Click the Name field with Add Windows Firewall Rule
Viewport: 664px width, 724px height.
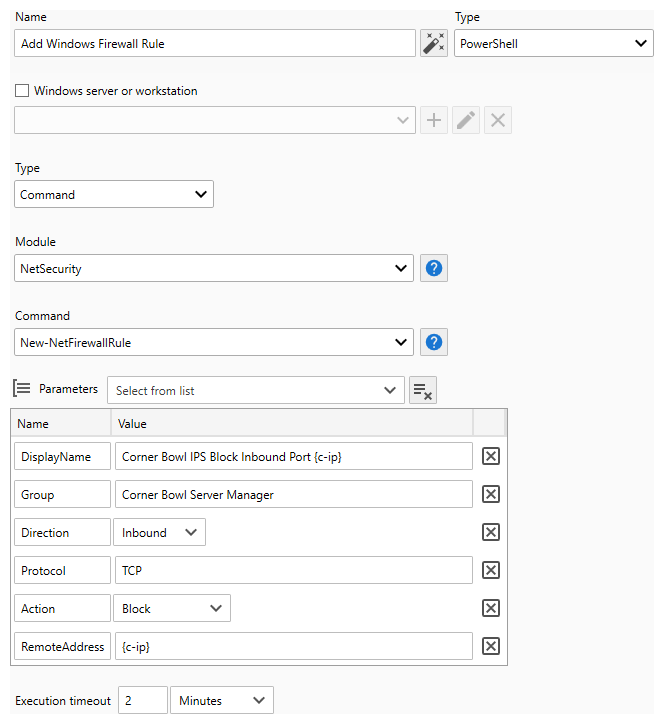(x=215, y=43)
